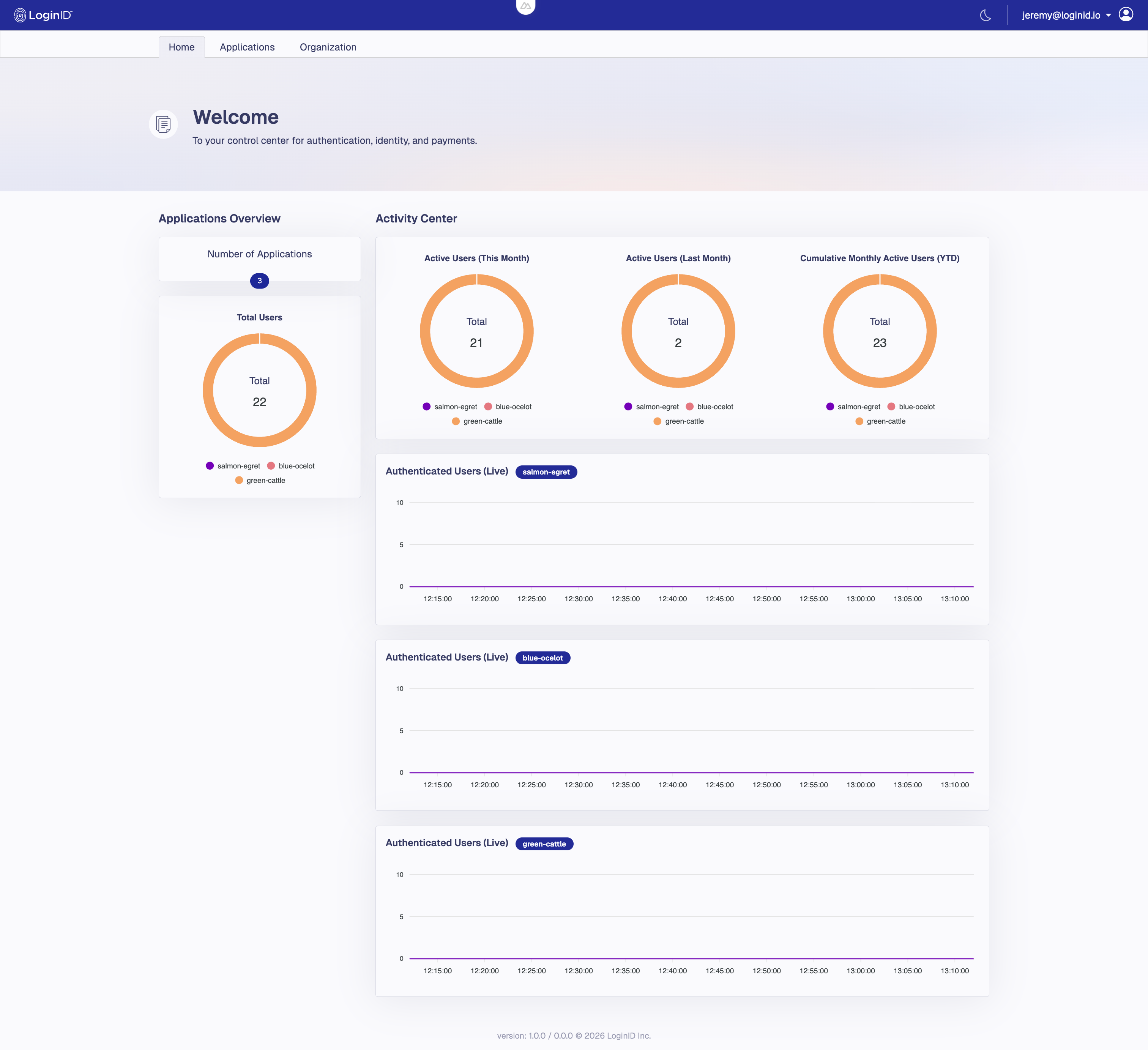1148x1050 pixels.
Task: Switch to the Home tab
Action: (x=181, y=47)
